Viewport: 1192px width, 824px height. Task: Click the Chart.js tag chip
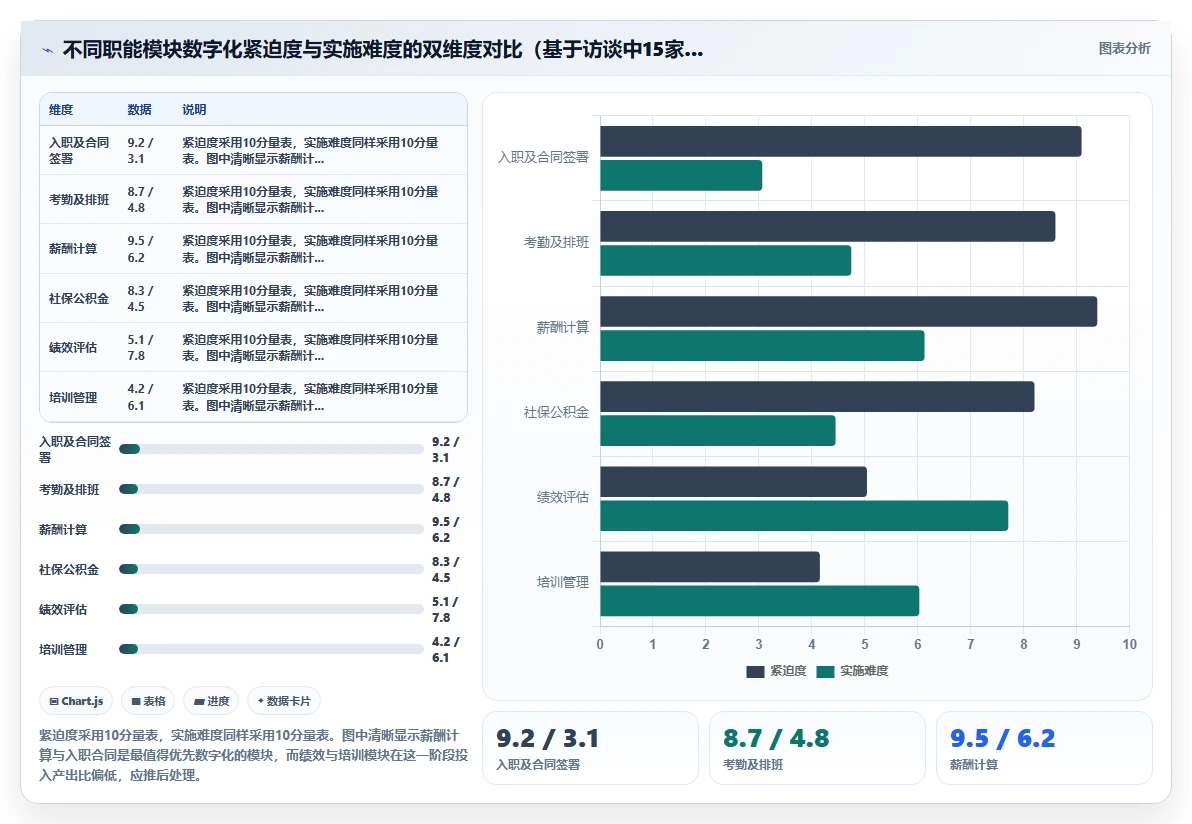coord(76,701)
